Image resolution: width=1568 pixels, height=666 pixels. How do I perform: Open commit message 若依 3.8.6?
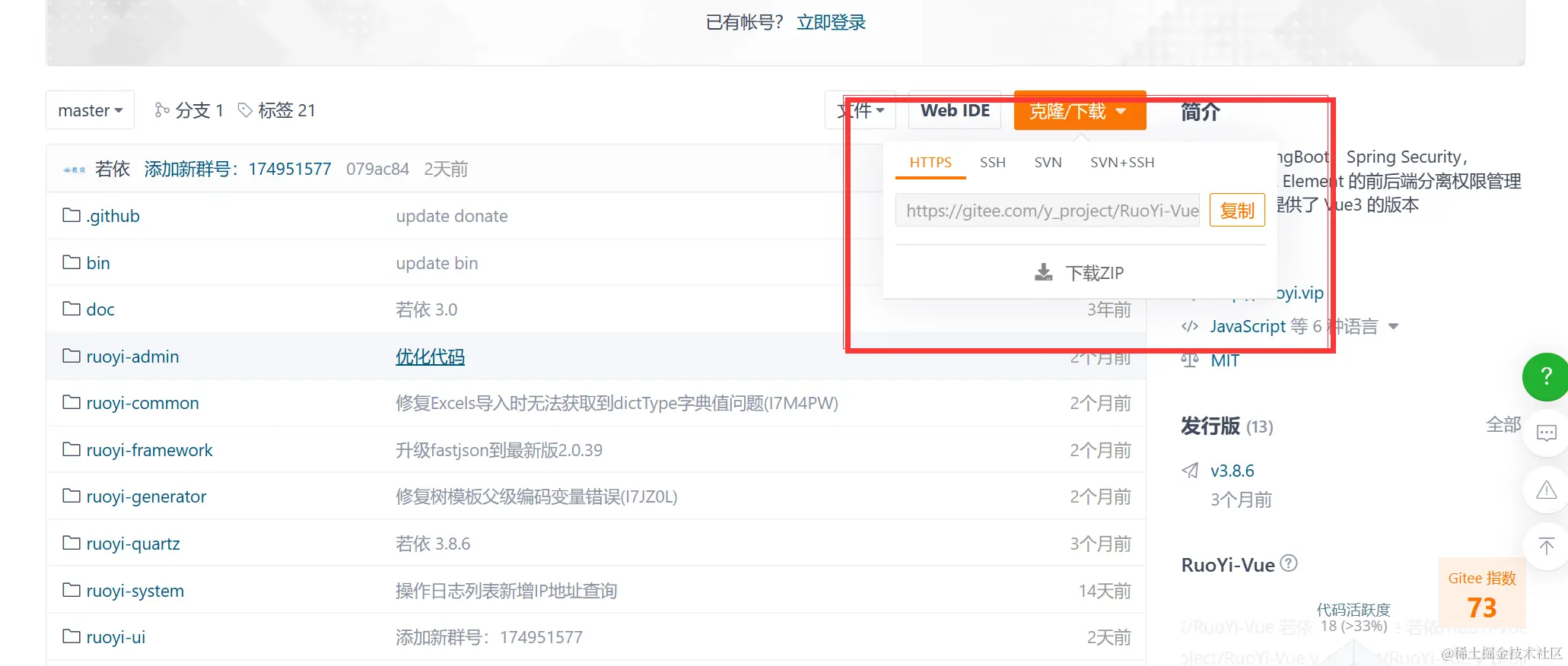[x=433, y=544]
